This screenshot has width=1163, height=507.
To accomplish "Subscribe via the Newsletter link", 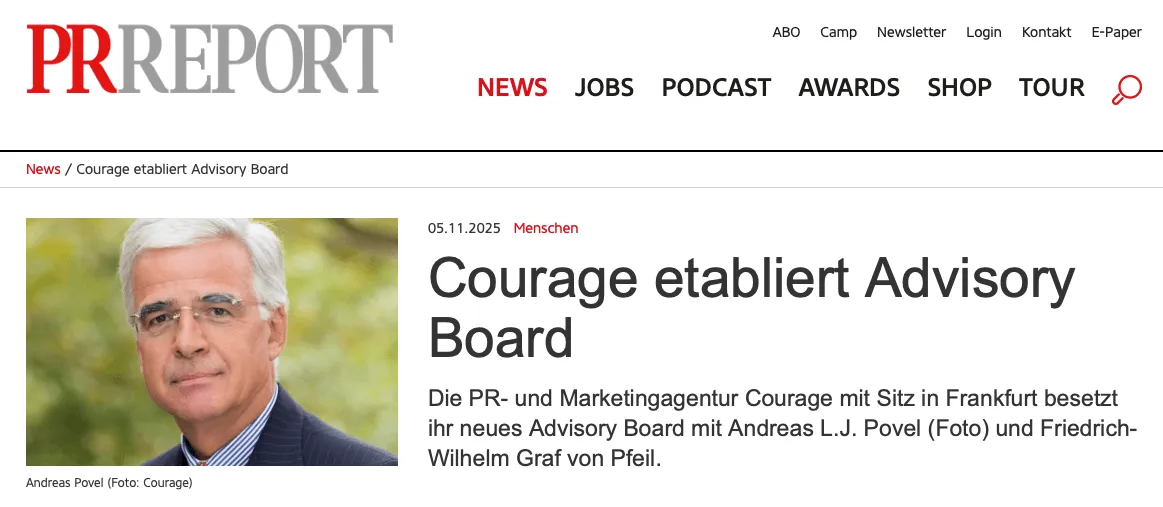I will coord(911,32).
